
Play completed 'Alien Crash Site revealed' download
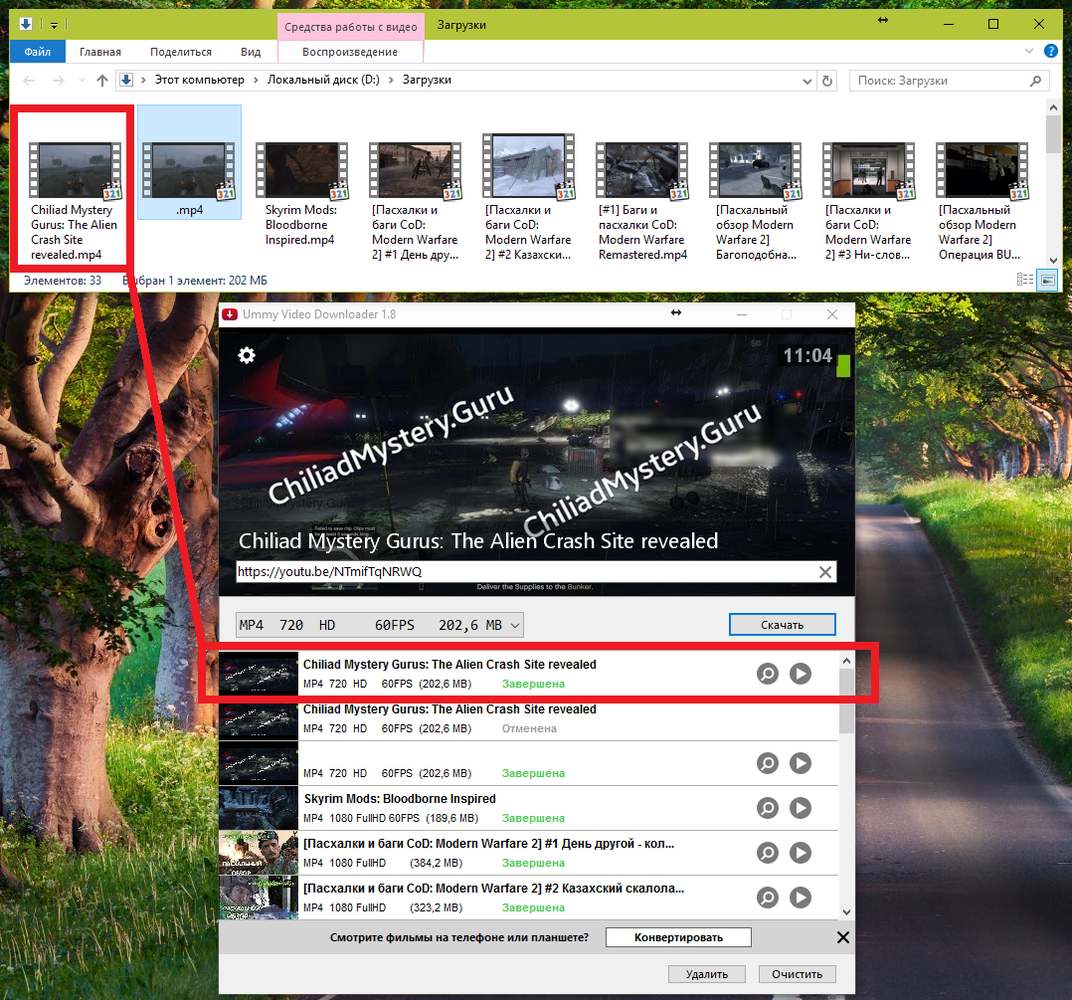tap(801, 674)
